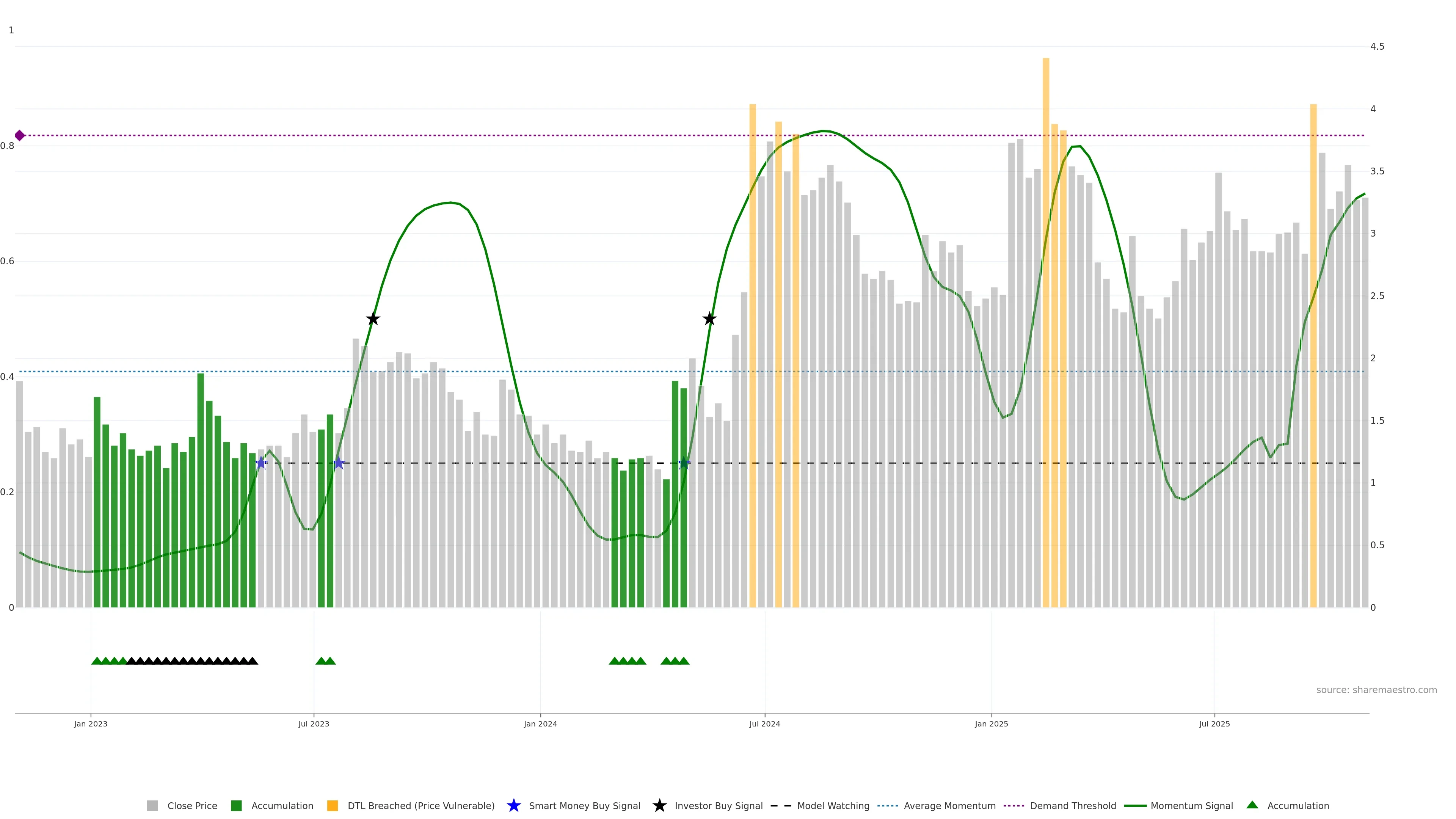1456x819 pixels.
Task: Click the purple diamond Demand Threshold marker
Action: [20, 136]
